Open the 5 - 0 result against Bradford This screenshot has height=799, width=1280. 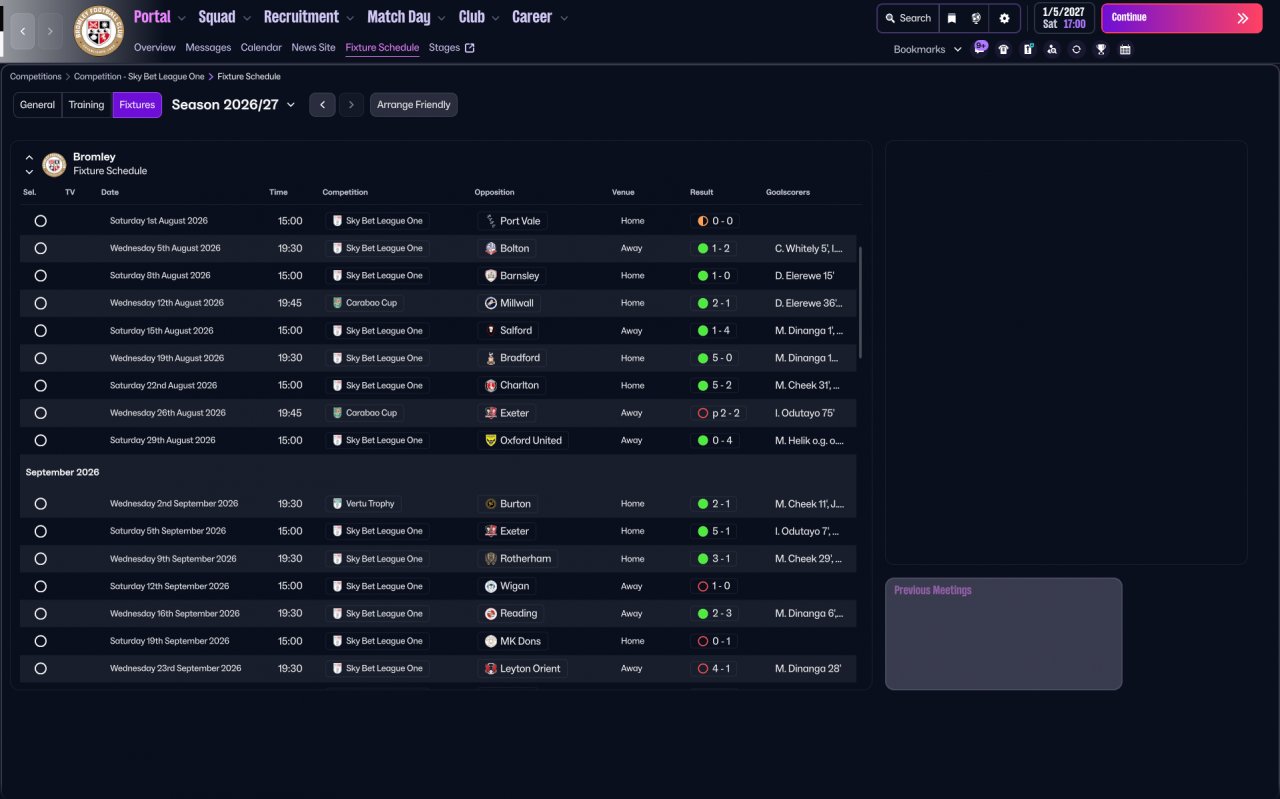point(715,358)
